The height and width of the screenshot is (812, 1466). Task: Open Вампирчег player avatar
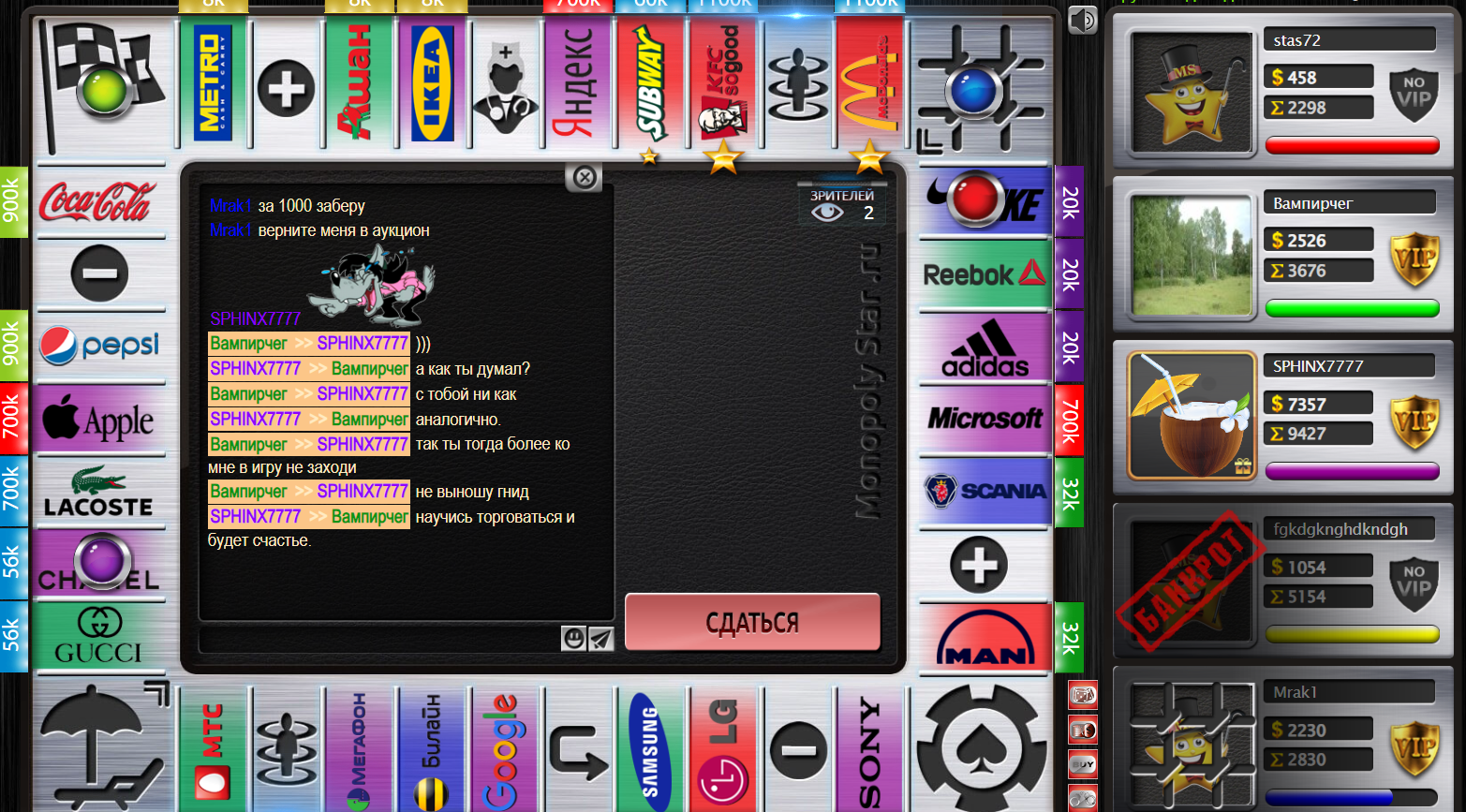(1192, 255)
